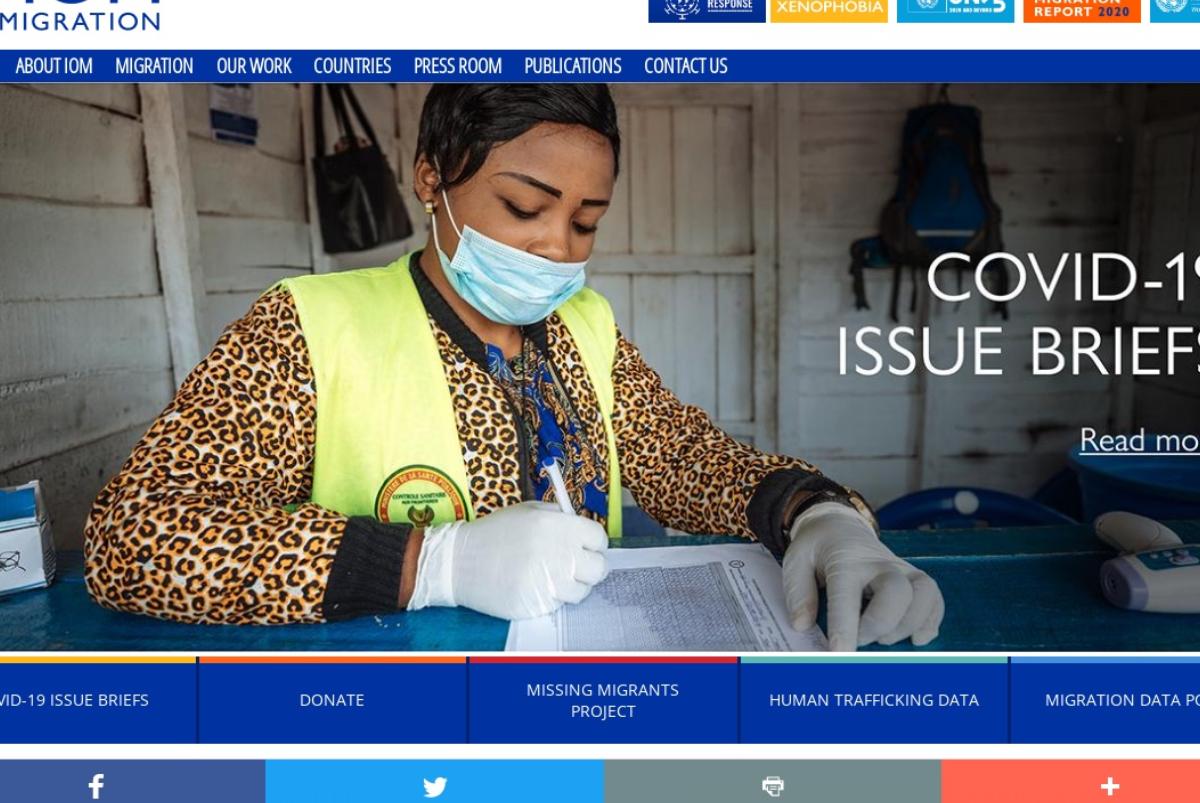Open more sharing options plus icon
Screen dimensions: 1200x803
click(1110, 787)
